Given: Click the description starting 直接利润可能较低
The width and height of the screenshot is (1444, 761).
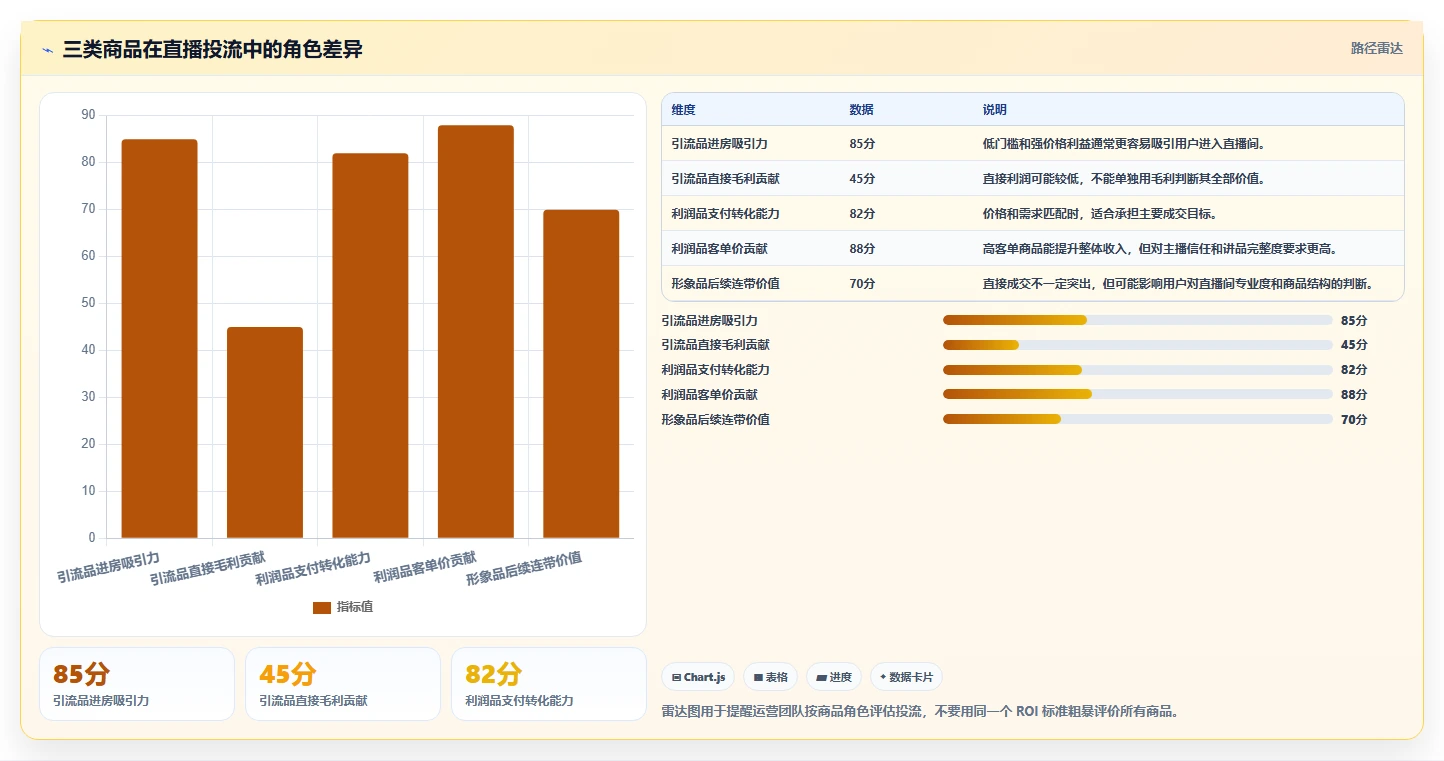Looking at the screenshot, I should 1125,179.
